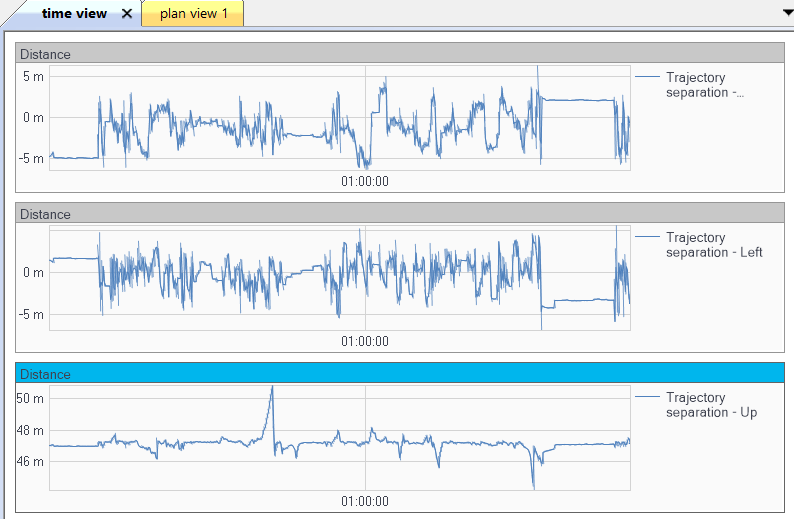Click the tall spike peak in the Up chart

(271, 388)
